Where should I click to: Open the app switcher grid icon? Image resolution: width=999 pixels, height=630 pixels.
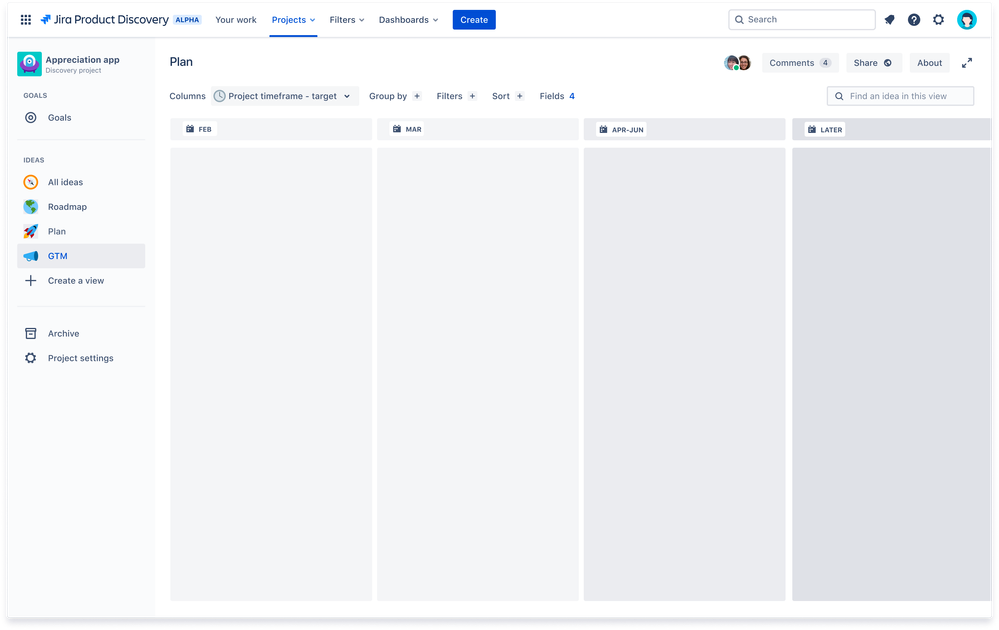pyautogui.click(x=25, y=20)
